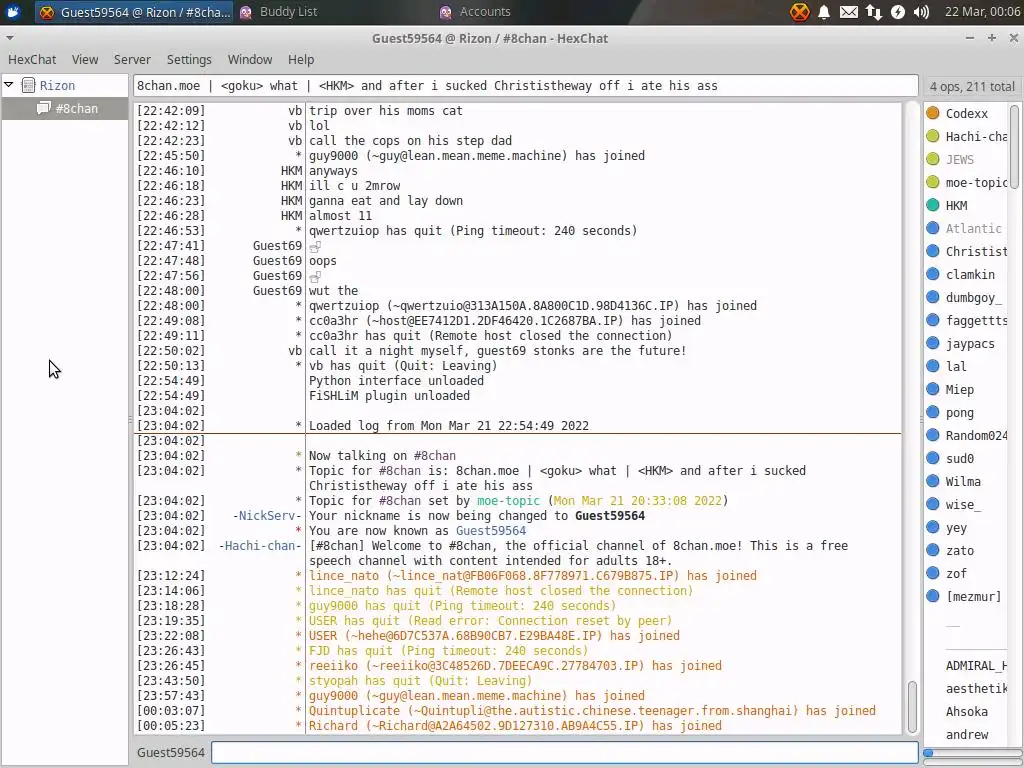Screen dimensions: 1024x768
Task: Click the topic bar text field
Action: [526, 86]
